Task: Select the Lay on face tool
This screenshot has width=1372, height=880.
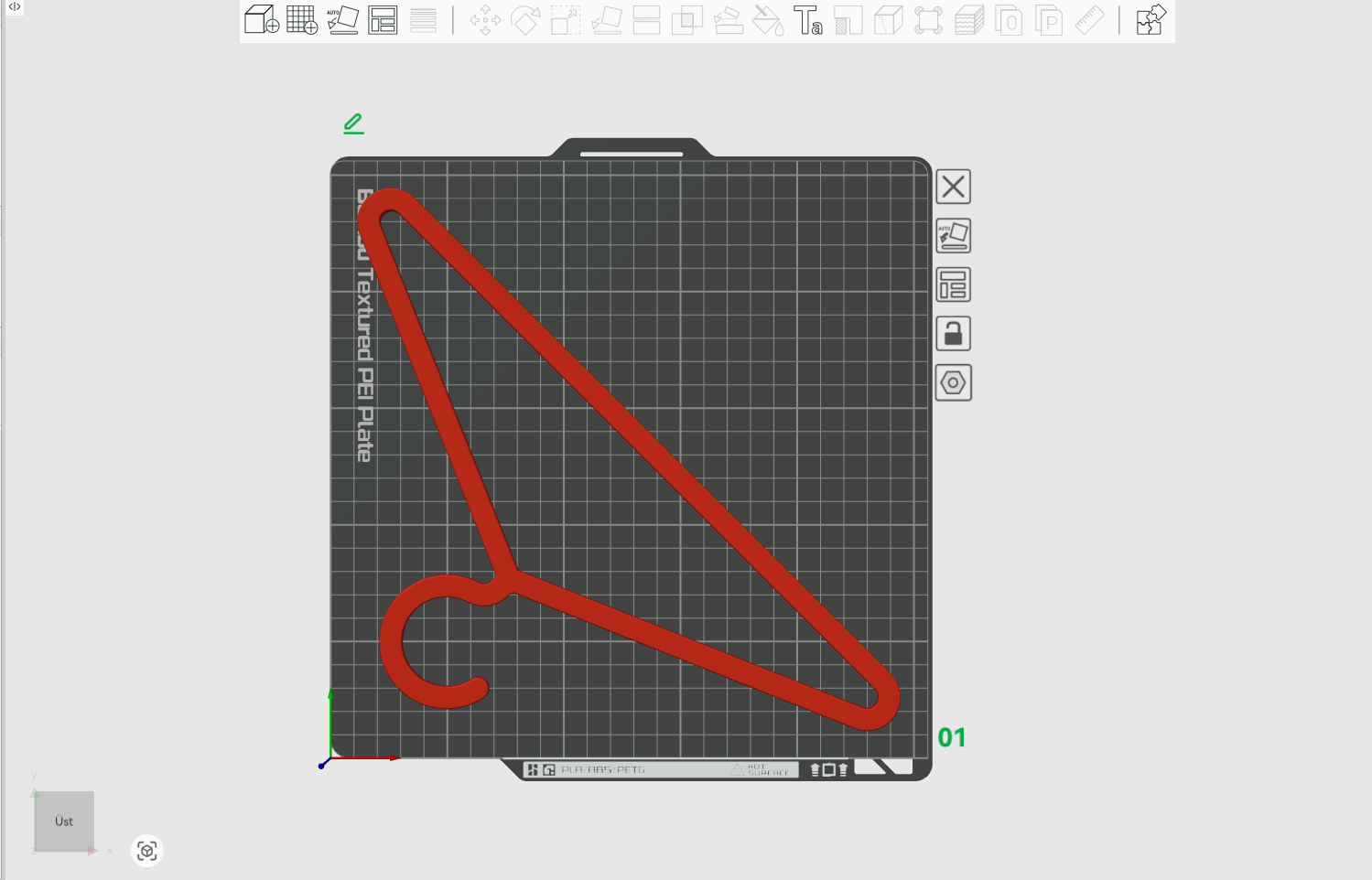Action: (607, 20)
